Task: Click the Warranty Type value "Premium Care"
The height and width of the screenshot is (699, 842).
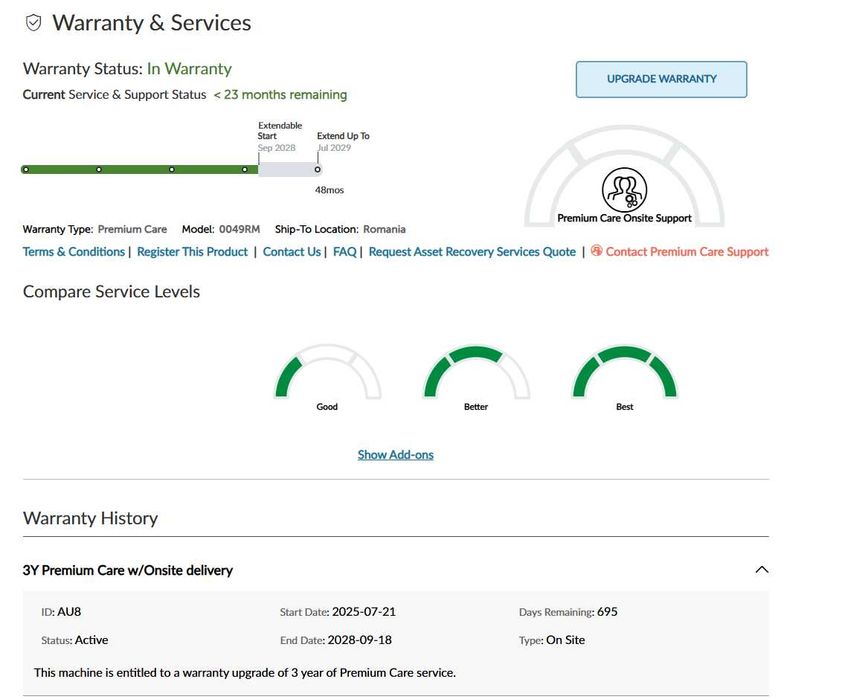Action: pos(132,229)
